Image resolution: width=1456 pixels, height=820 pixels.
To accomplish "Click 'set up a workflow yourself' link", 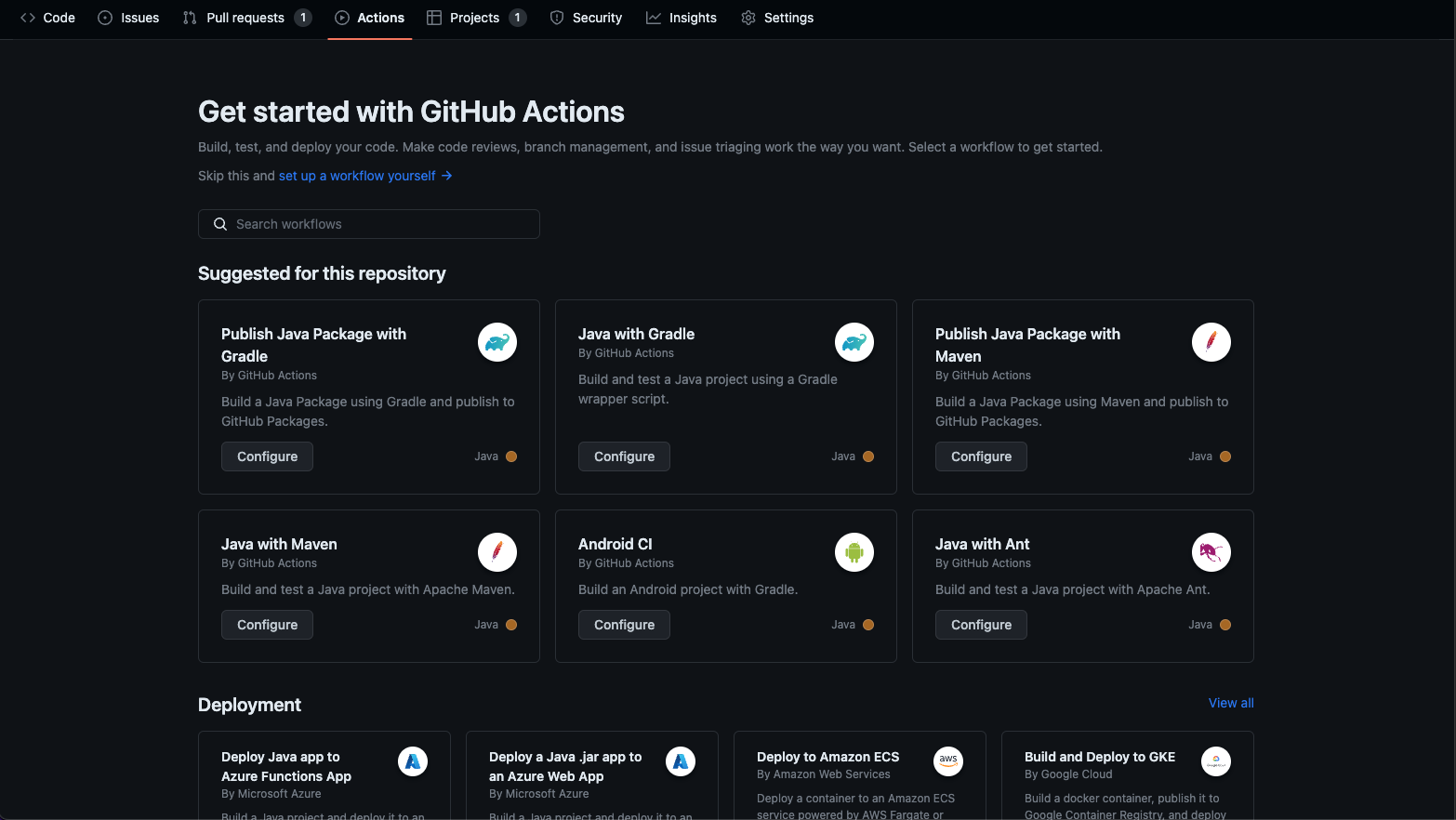I will [x=365, y=176].
